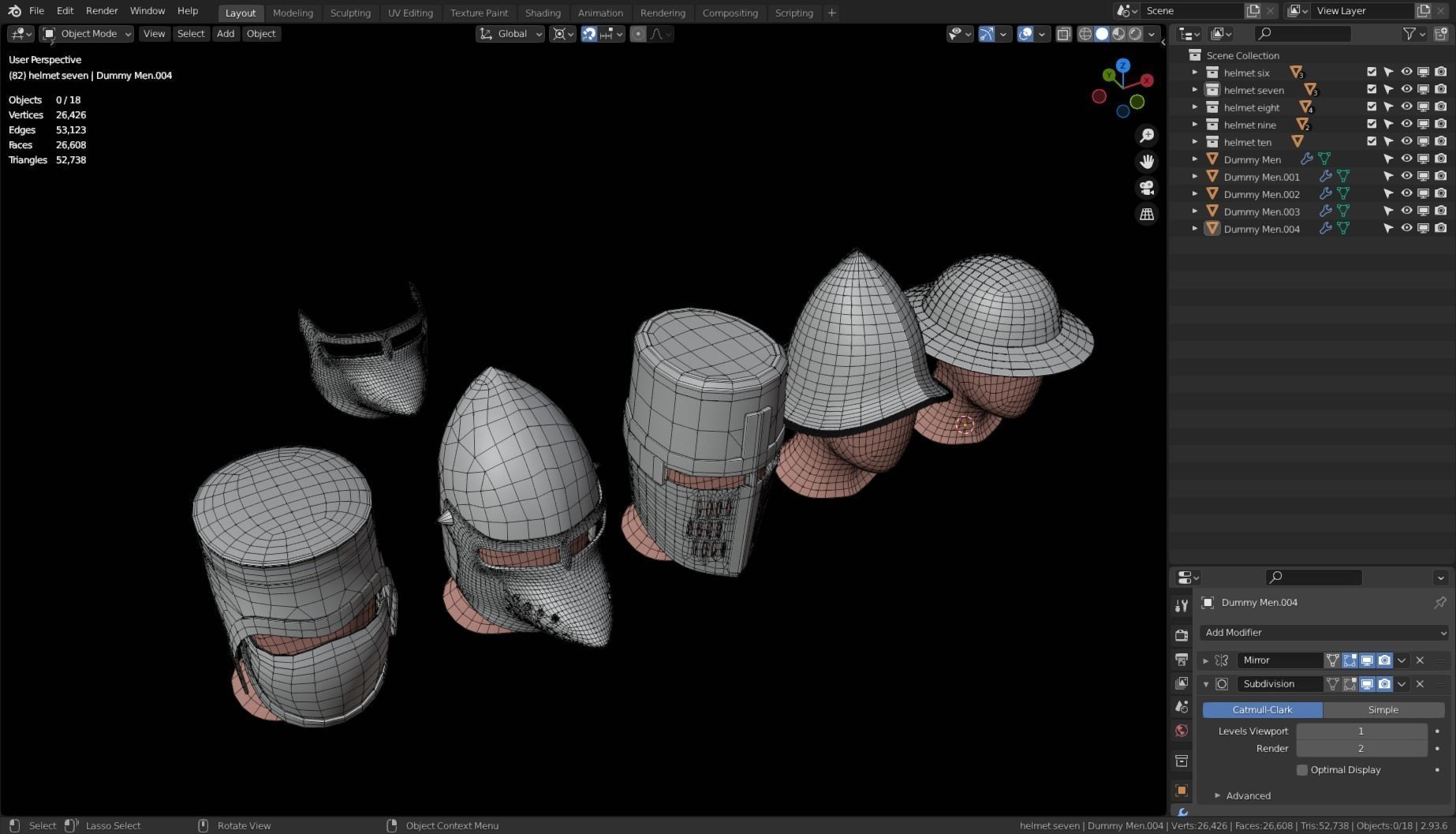Open Tool properties tab (wrench screwdriver)
This screenshot has height=834, width=1456.
pos(1182,605)
